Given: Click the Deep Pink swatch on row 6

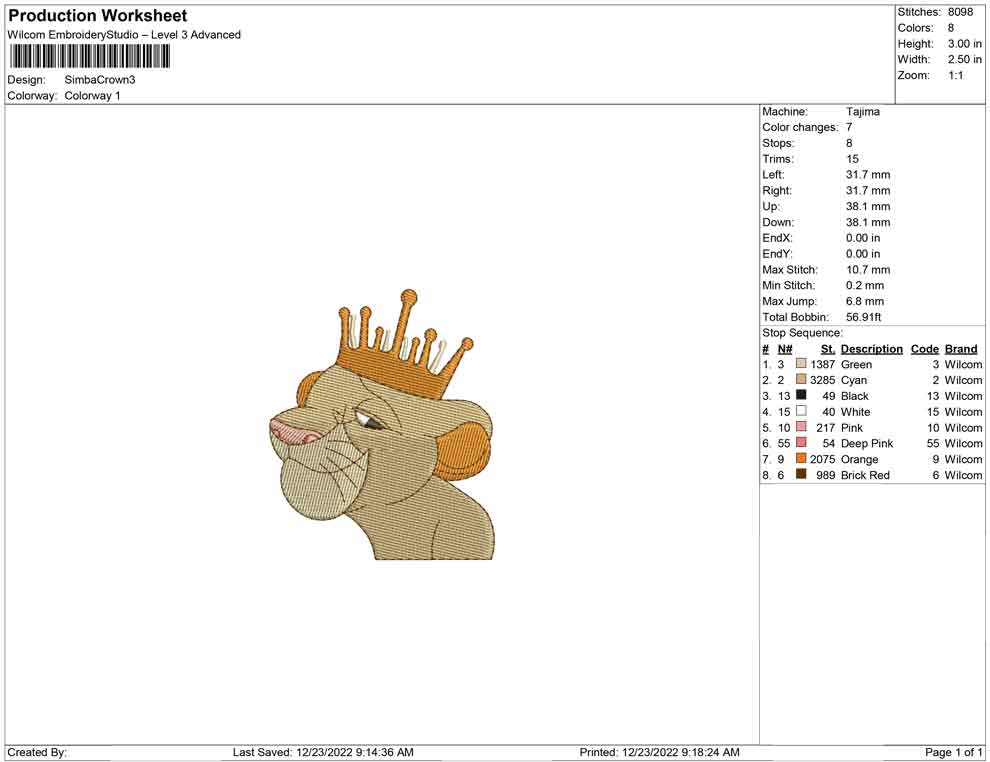Looking at the screenshot, I should coord(800,443).
